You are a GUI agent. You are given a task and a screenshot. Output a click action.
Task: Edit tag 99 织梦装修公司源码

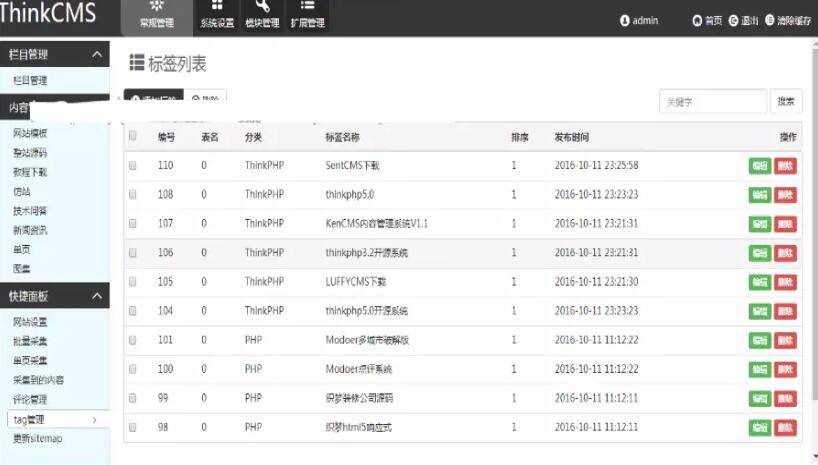760,399
